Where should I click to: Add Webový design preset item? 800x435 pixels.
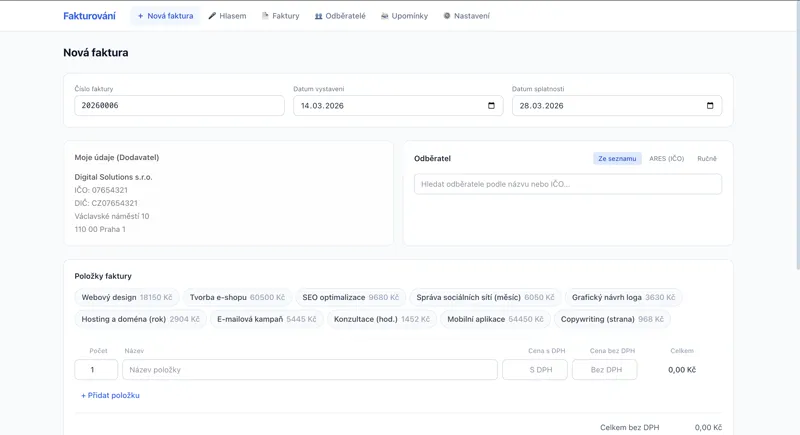[x=126, y=297]
